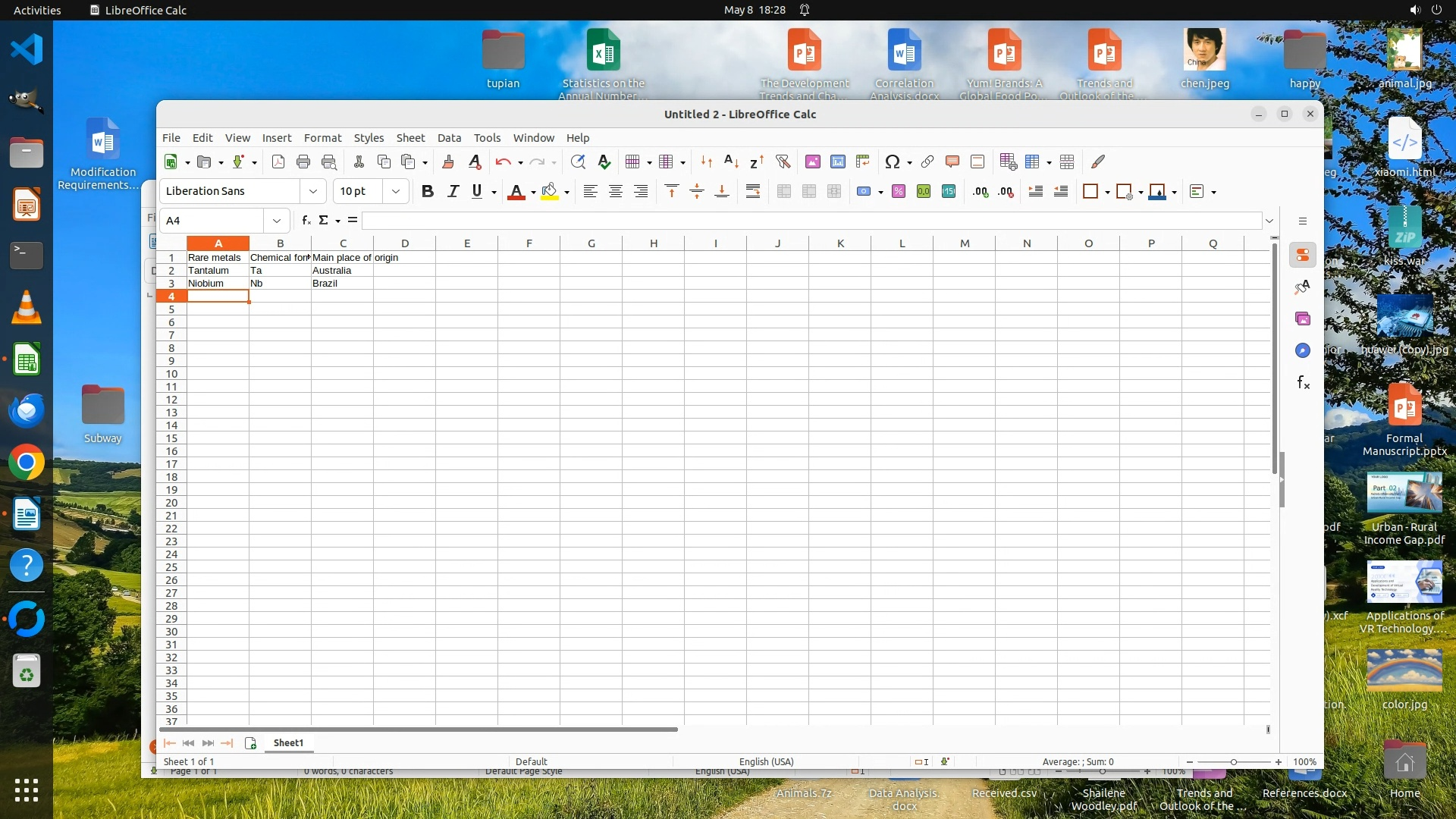Screen dimensions: 1456x819
Task: Open the Sheet menu
Action: (x=410, y=138)
